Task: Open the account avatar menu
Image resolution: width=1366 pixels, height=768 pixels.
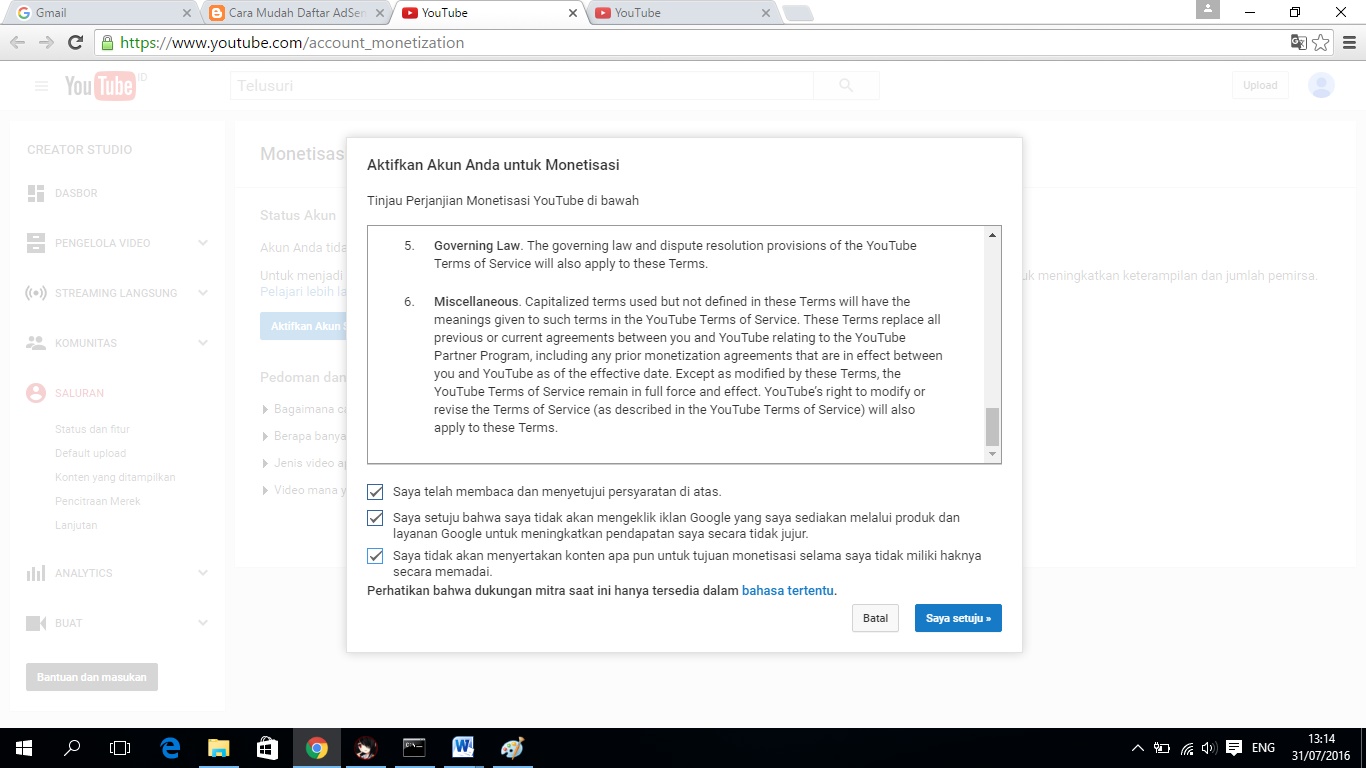Action: click(1321, 86)
